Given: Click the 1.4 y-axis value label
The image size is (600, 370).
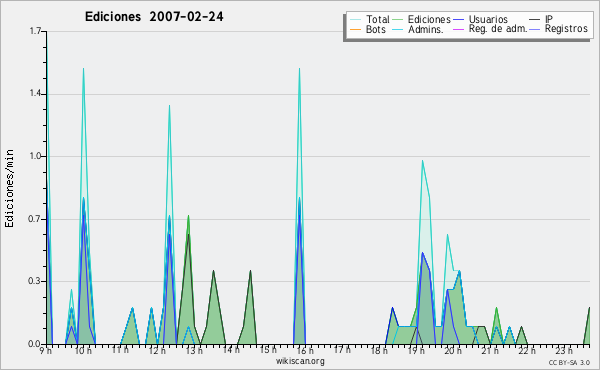Looking at the screenshot, I should [36, 93].
